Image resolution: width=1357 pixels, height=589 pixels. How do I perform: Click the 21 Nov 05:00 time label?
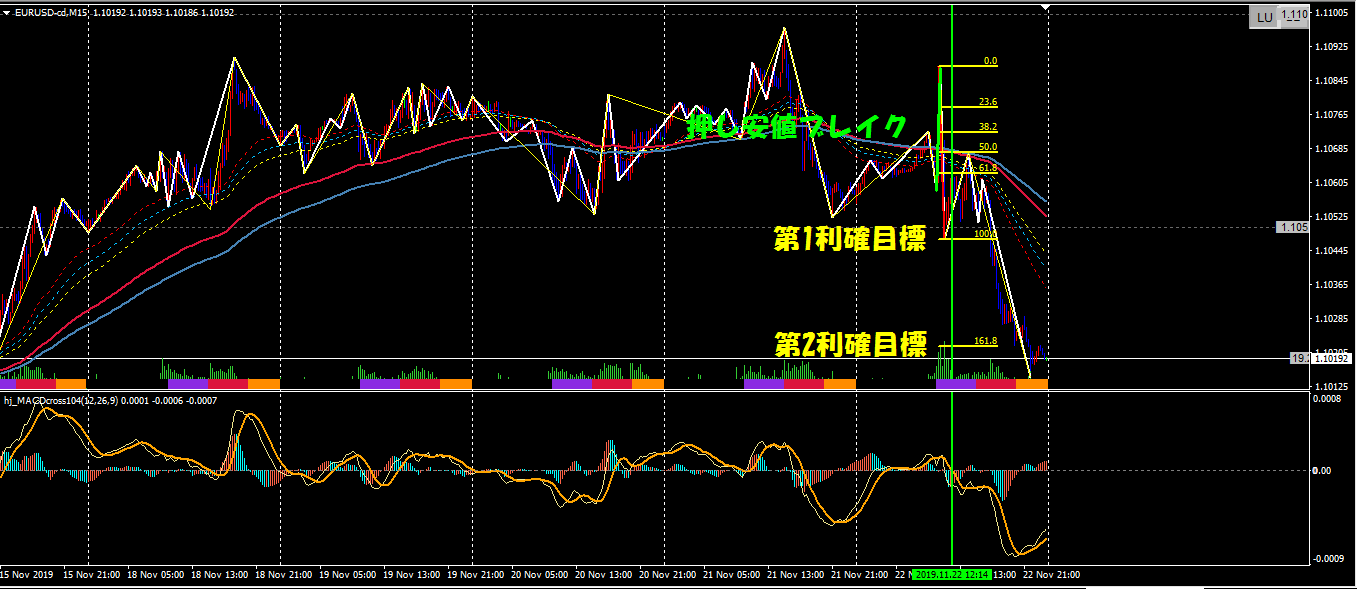click(732, 575)
